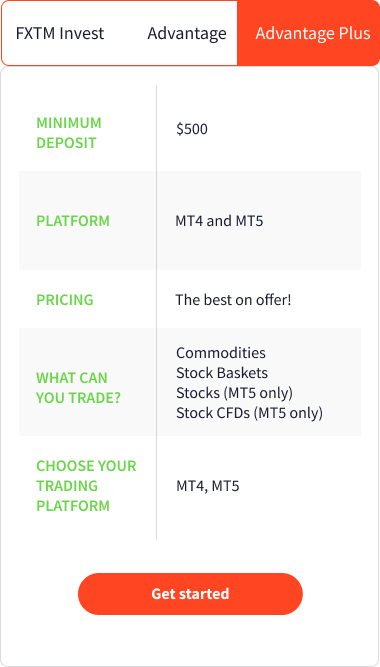Click 'The best on offer!' text
The image size is (380, 667).
pos(233,299)
